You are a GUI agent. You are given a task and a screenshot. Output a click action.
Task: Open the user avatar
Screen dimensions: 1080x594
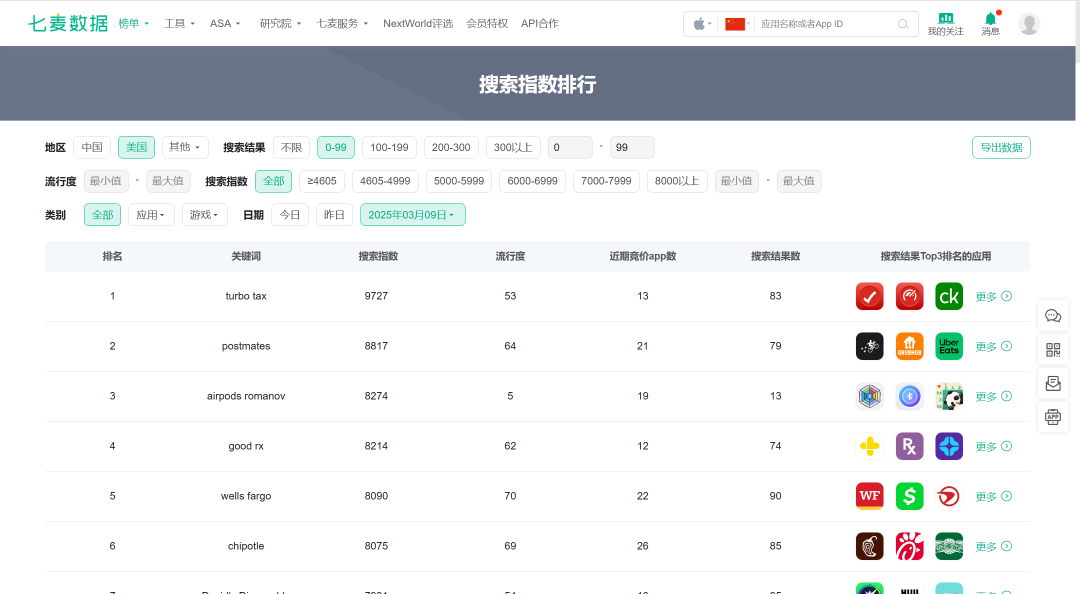click(x=1029, y=23)
